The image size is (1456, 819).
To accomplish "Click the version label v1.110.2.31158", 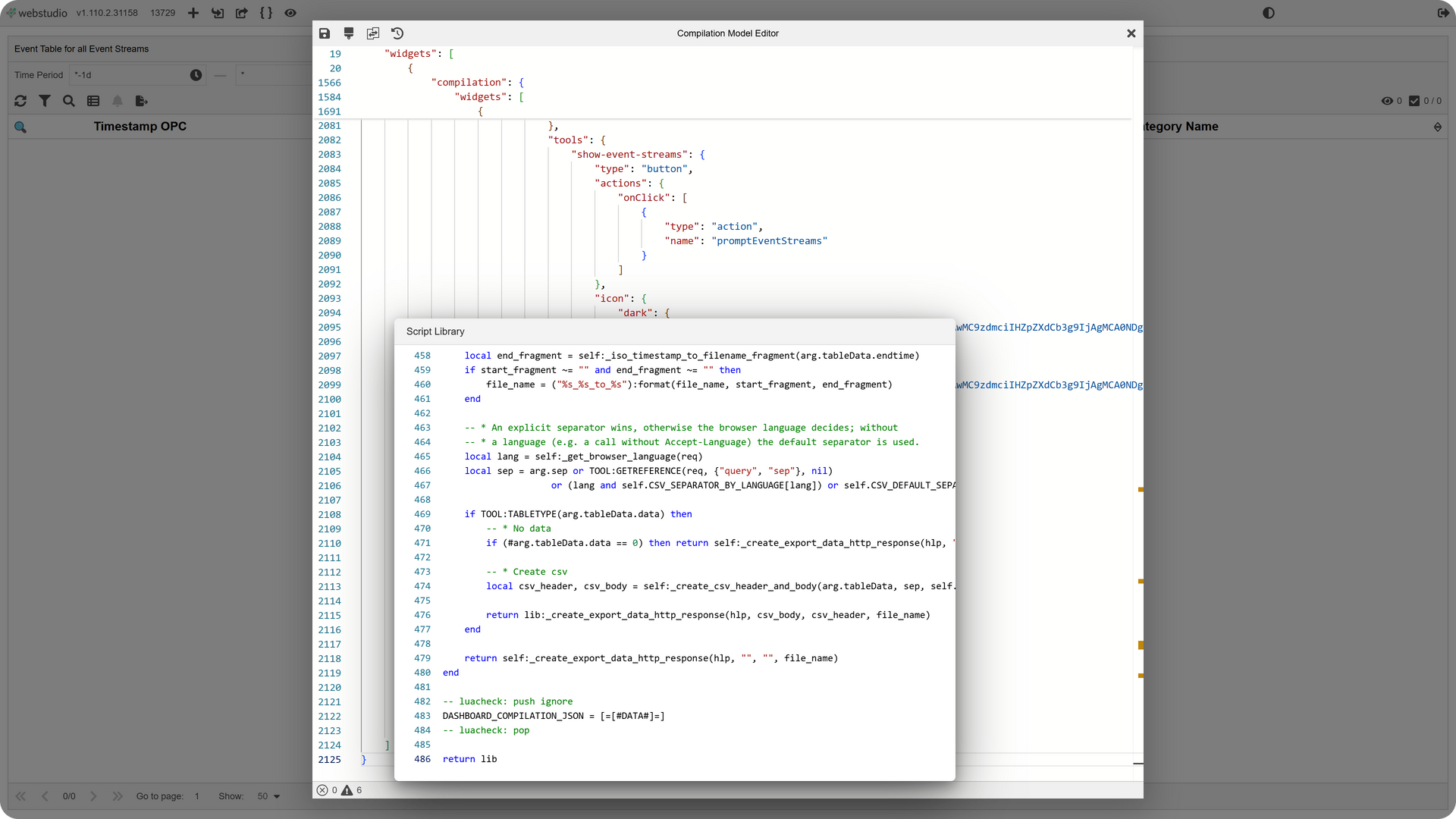I will [107, 13].
